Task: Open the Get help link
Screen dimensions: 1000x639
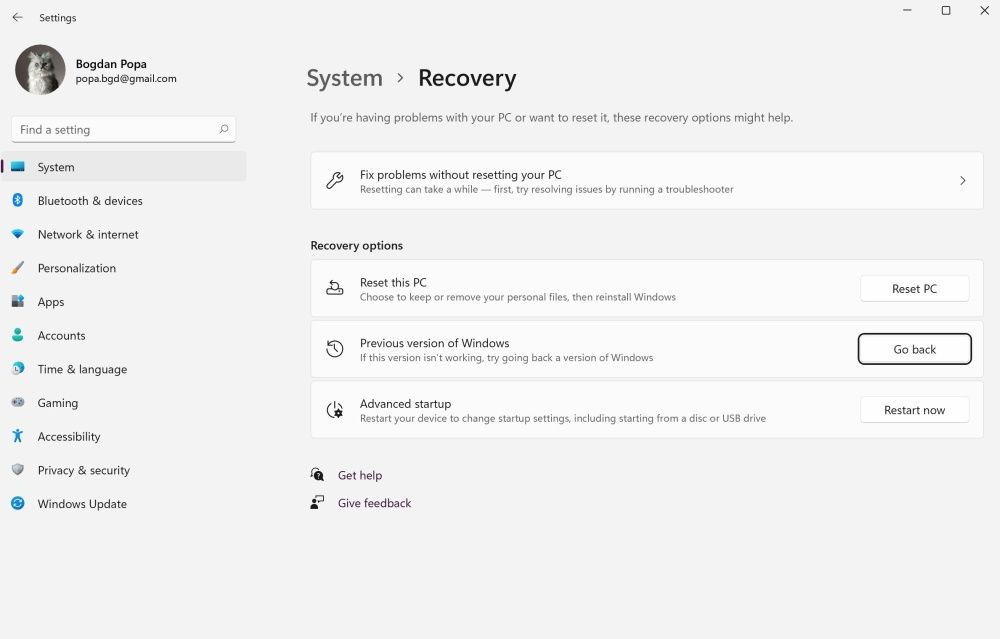Action: pyautogui.click(x=360, y=475)
